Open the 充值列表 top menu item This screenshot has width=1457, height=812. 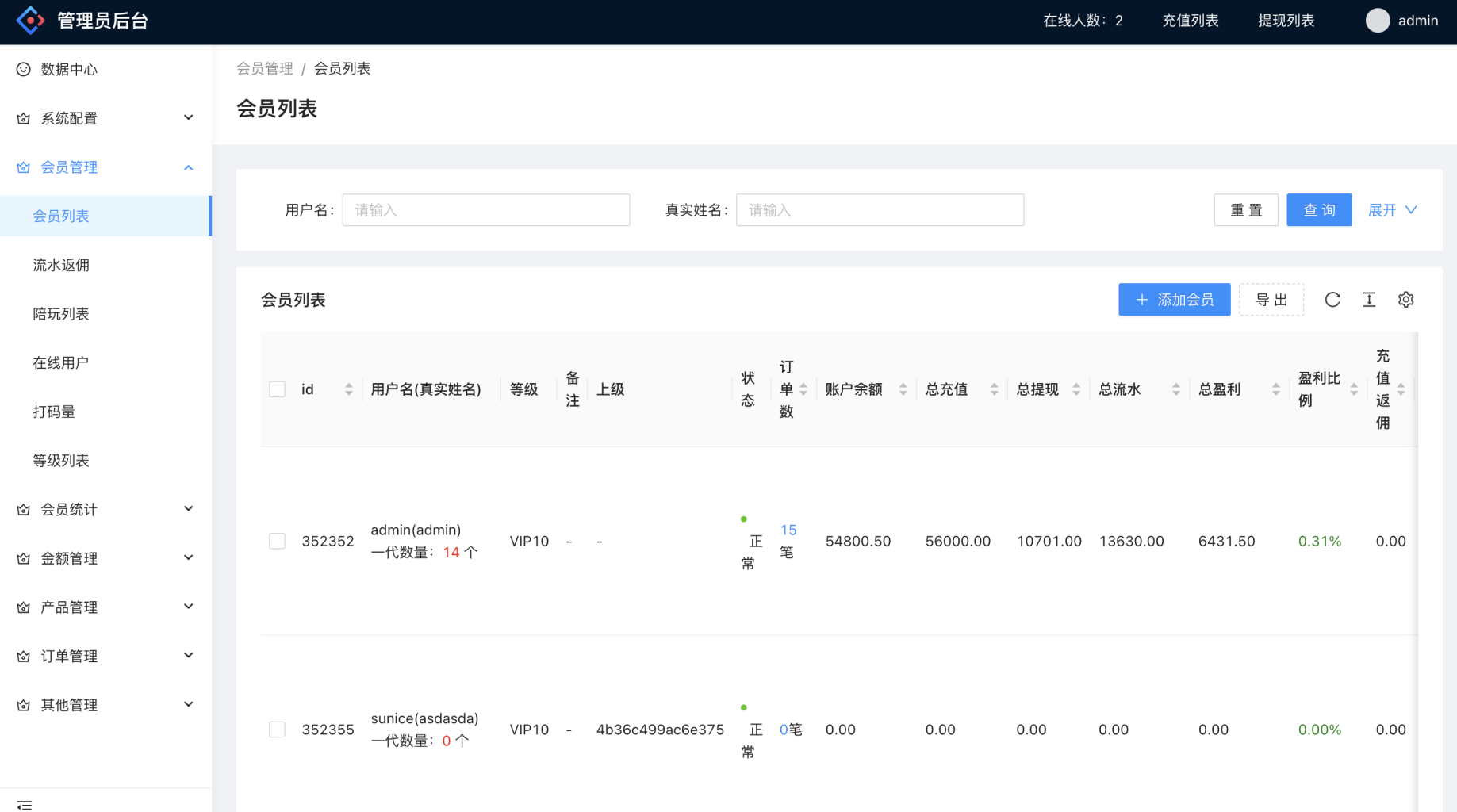click(x=1190, y=21)
